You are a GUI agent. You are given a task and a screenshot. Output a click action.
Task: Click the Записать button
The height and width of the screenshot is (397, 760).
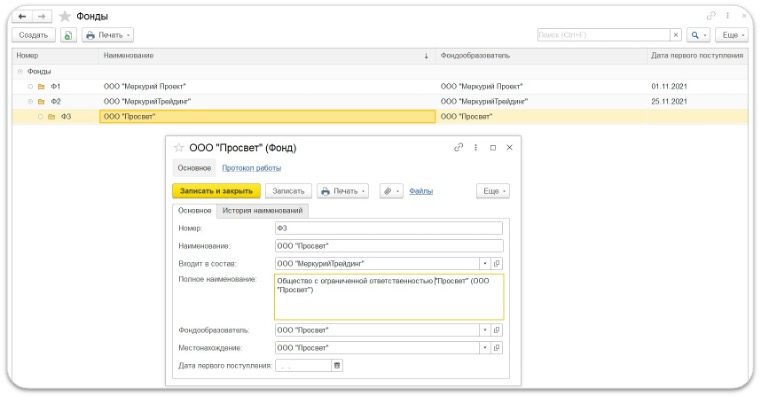coord(288,191)
